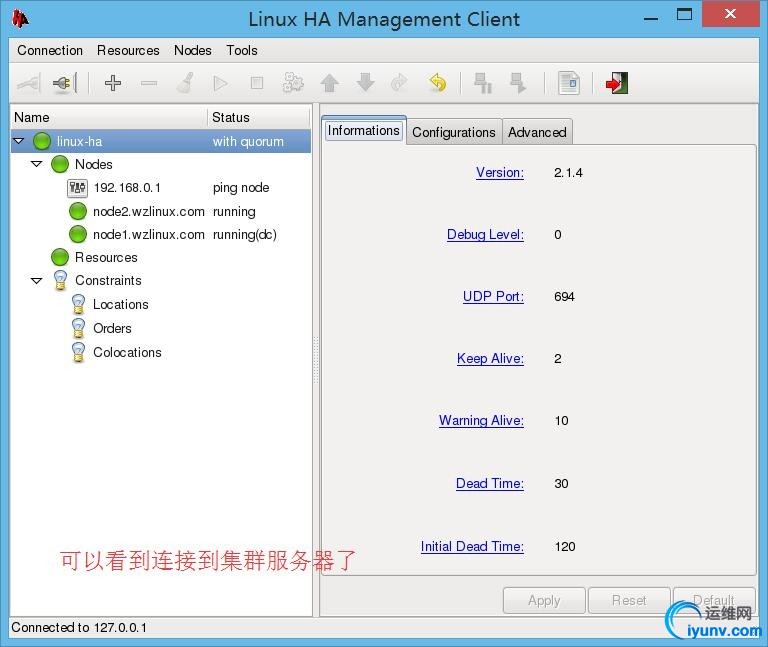
Task: Maximize the Linux HA Management Client window
Action: point(684,14)
